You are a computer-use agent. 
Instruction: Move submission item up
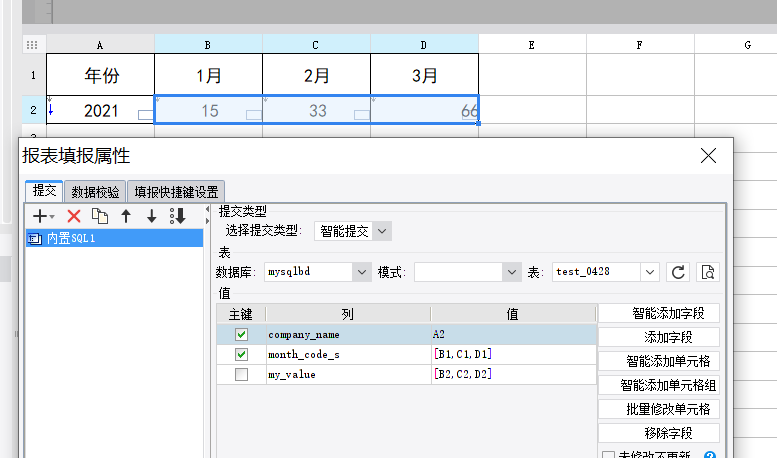click(x=126, y=216)
